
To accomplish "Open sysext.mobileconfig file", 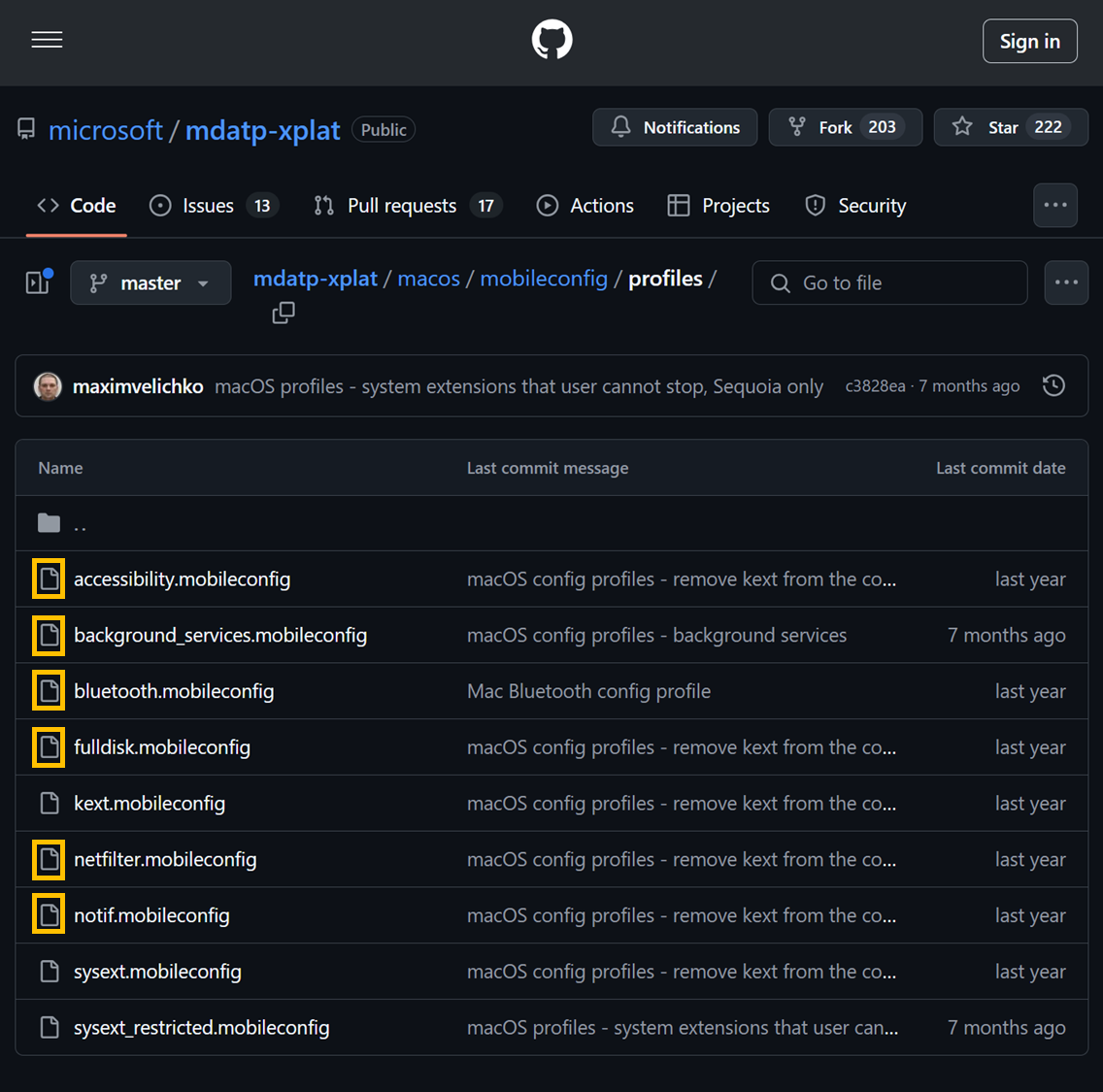I will 157,972.
